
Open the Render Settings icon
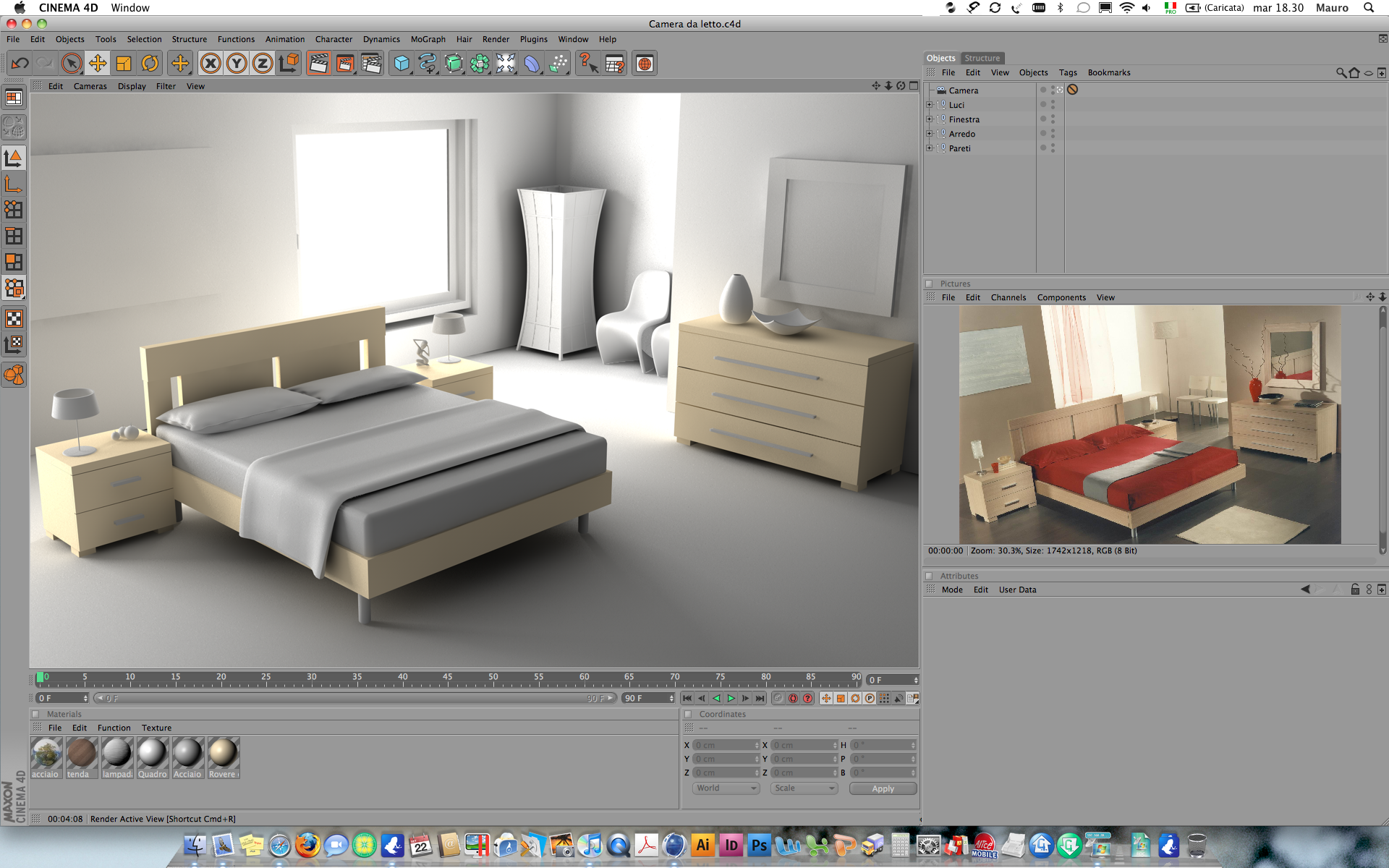(x=371, y=64)
